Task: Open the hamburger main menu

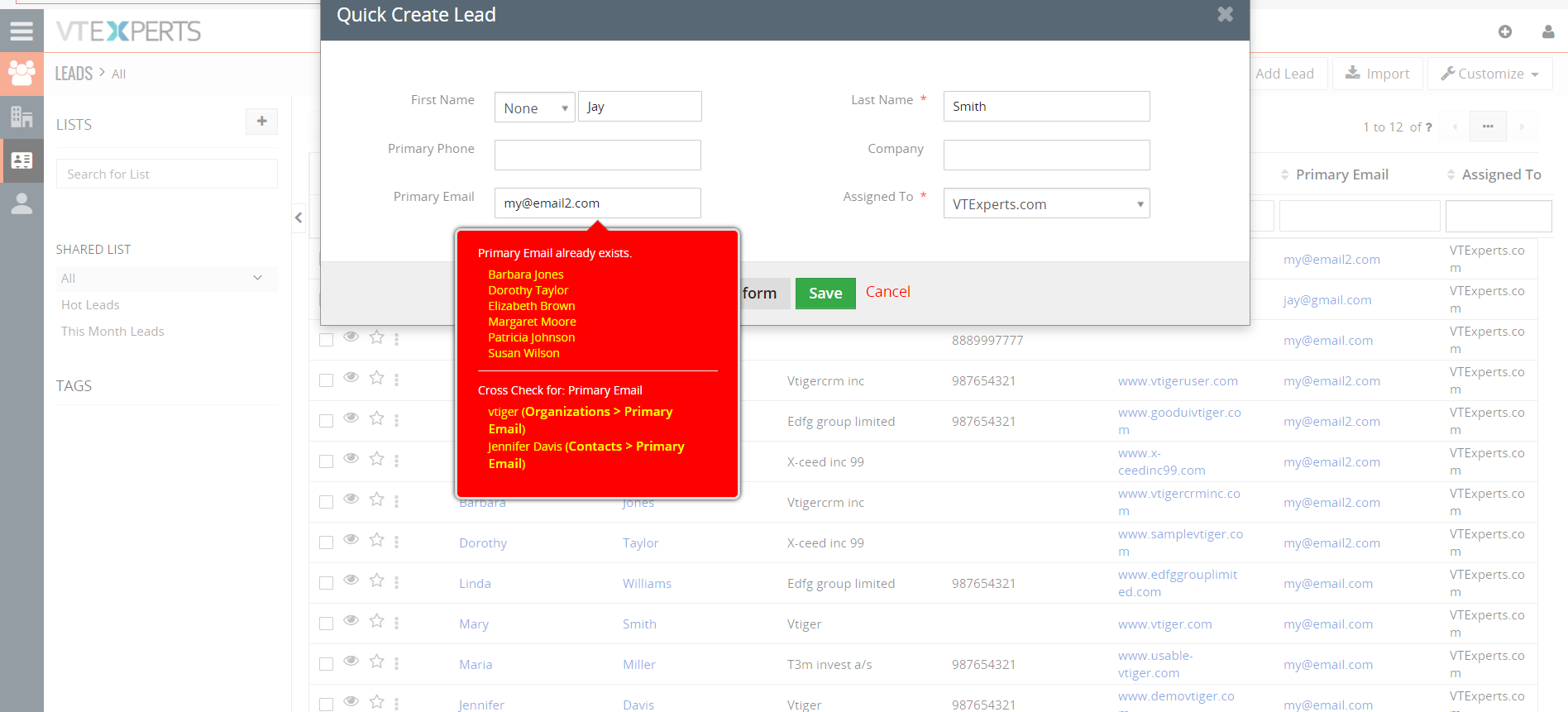Action: coord(22,31)
